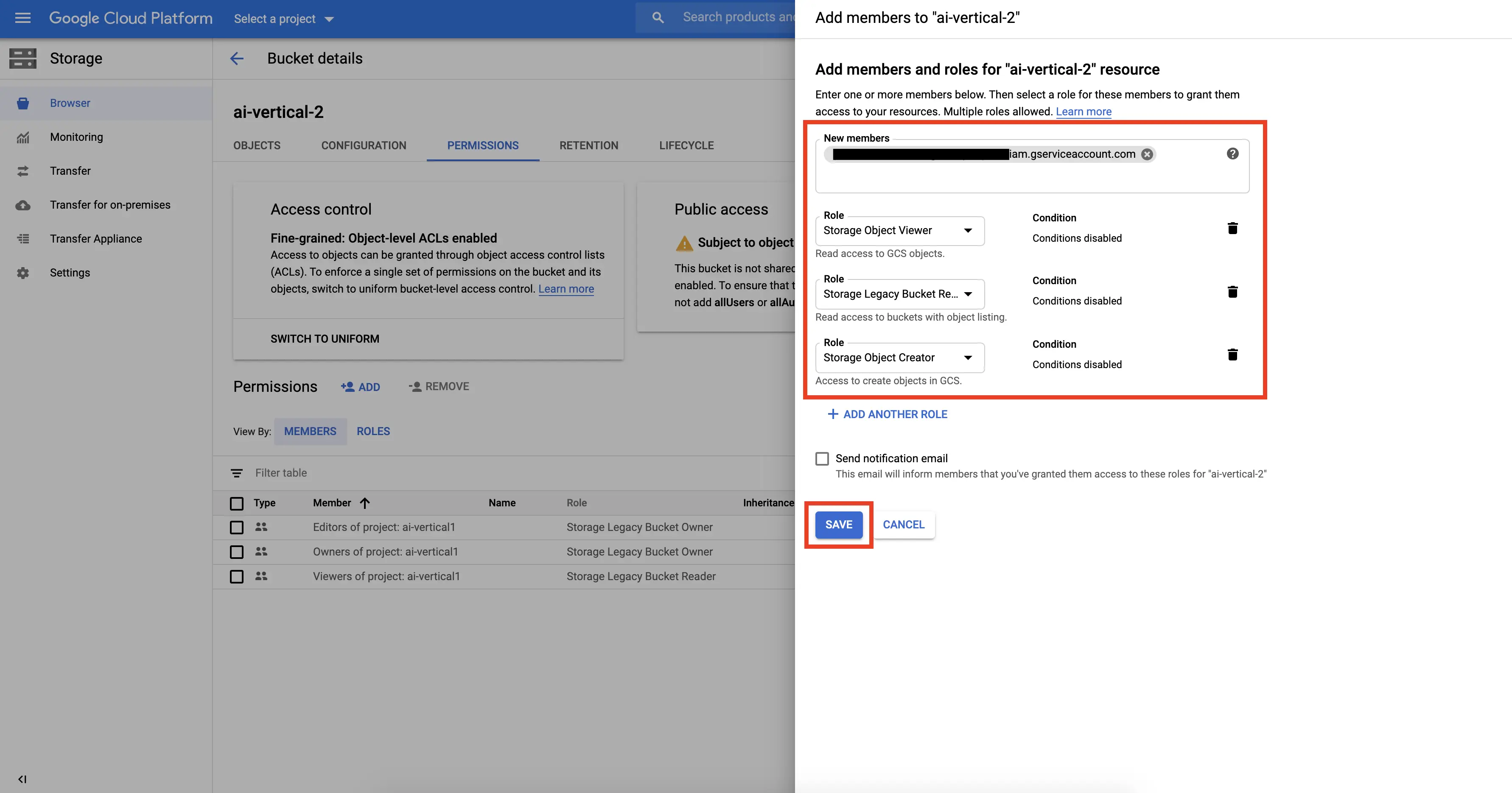
Task: Open the Lifecycle tab
Action: pyautogui.click(x=686, y=145)
